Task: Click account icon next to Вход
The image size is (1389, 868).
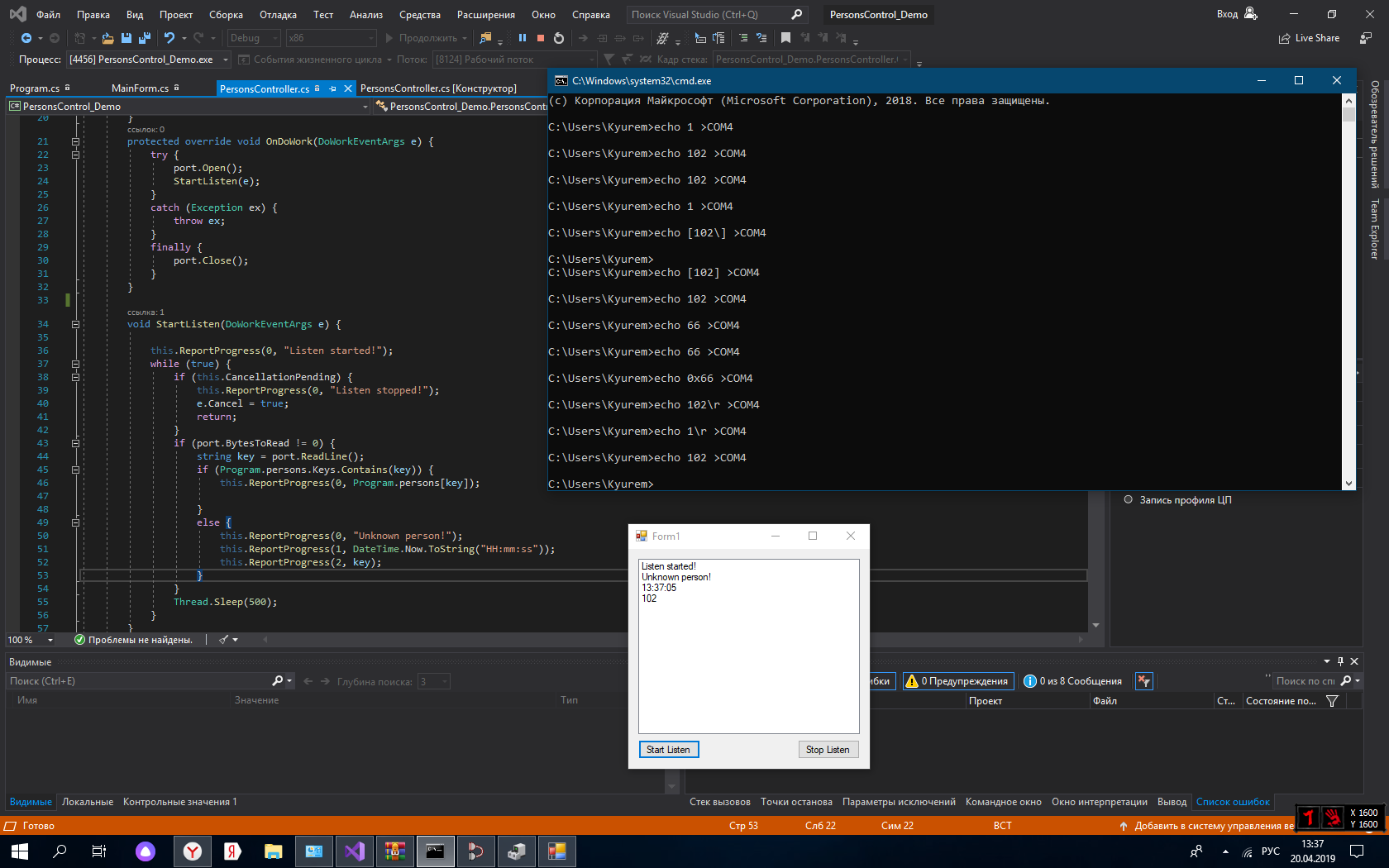Action: click(x=1250, y=14)
